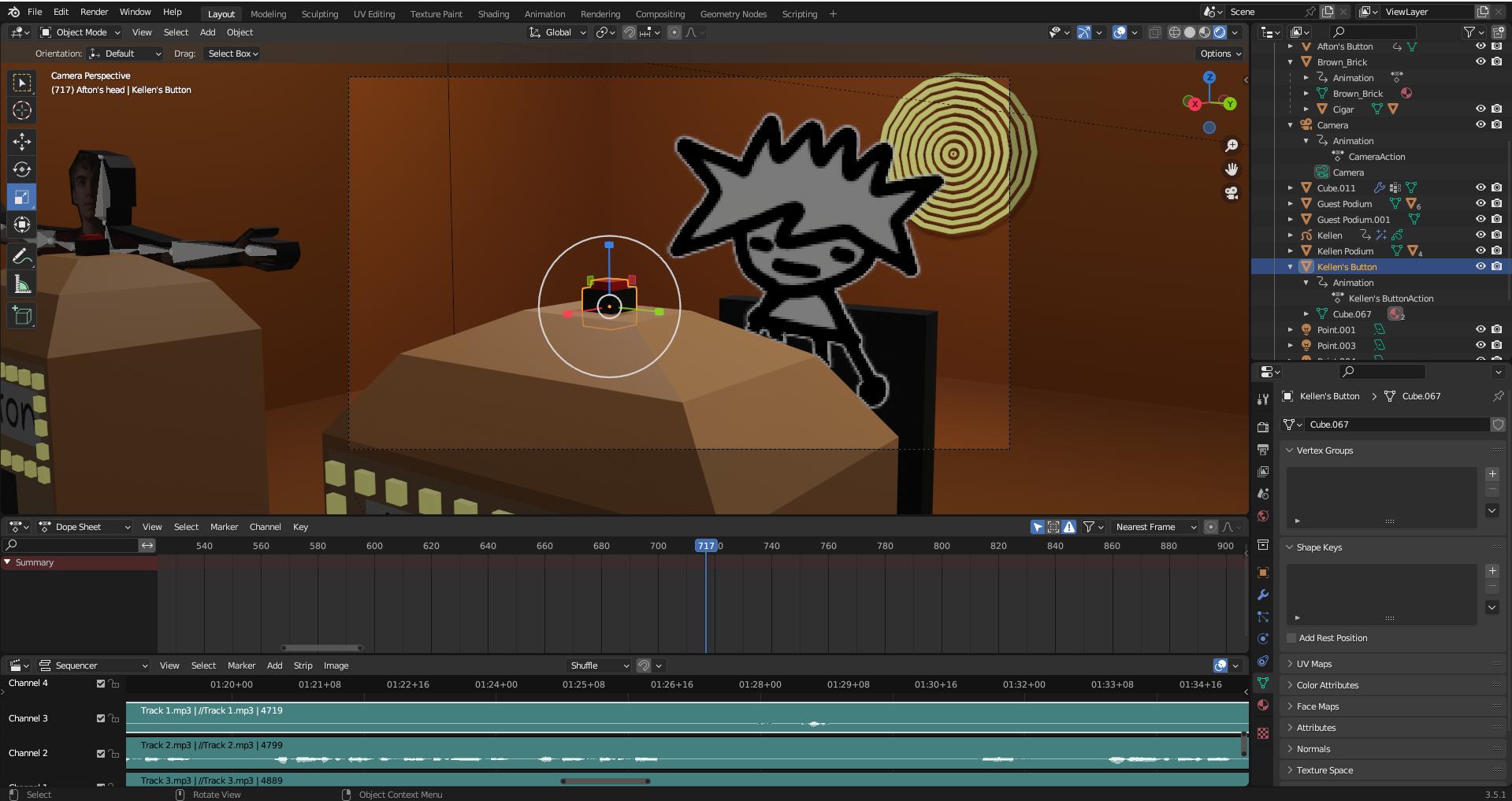Open the Modifier Properties wrench tab
Viewport: 1512px width, 801px height.
click(x=1264, y=595)
